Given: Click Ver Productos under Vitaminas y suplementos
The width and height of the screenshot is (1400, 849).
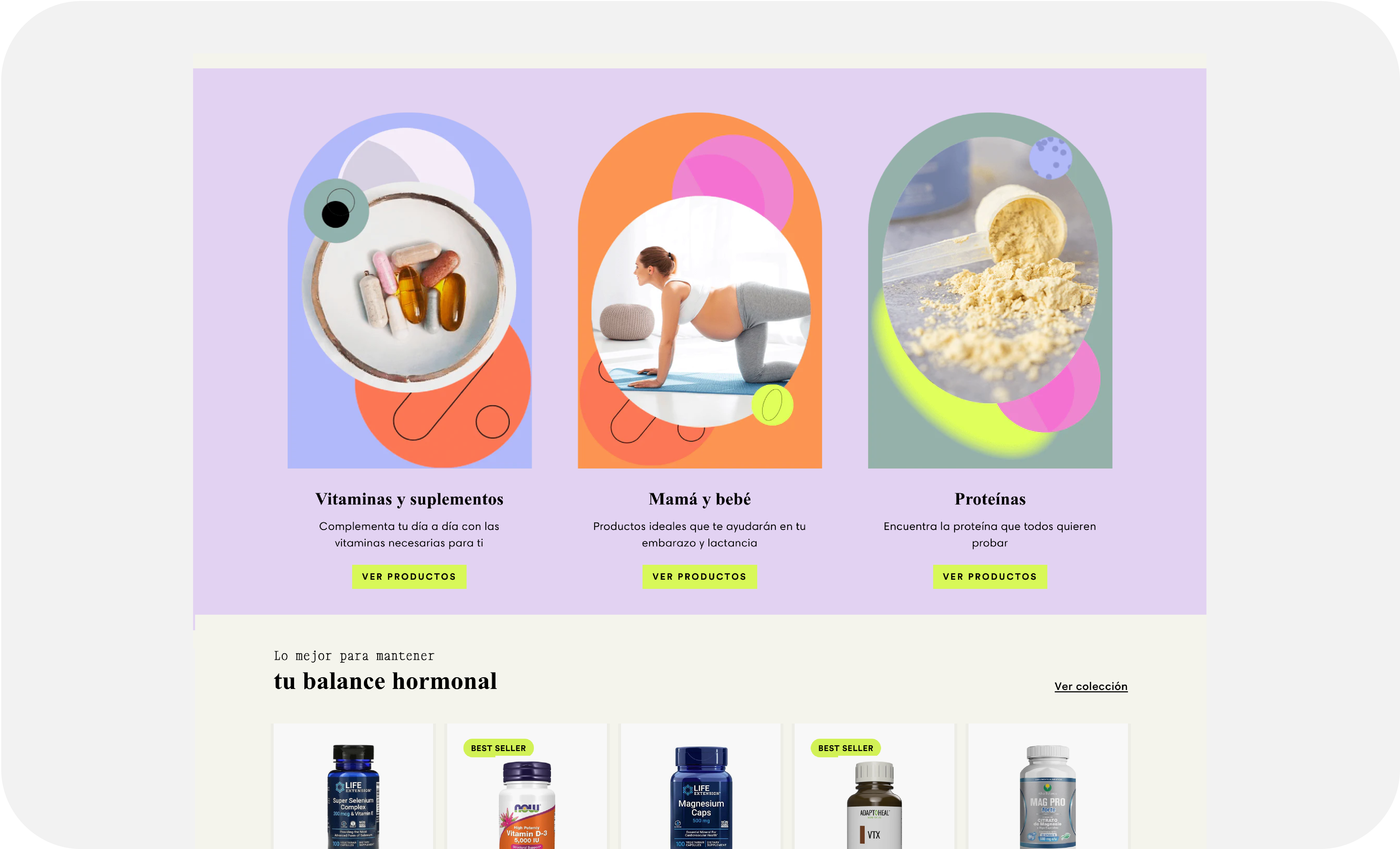Looking at the screenshot, I should (x=409, y=576).
